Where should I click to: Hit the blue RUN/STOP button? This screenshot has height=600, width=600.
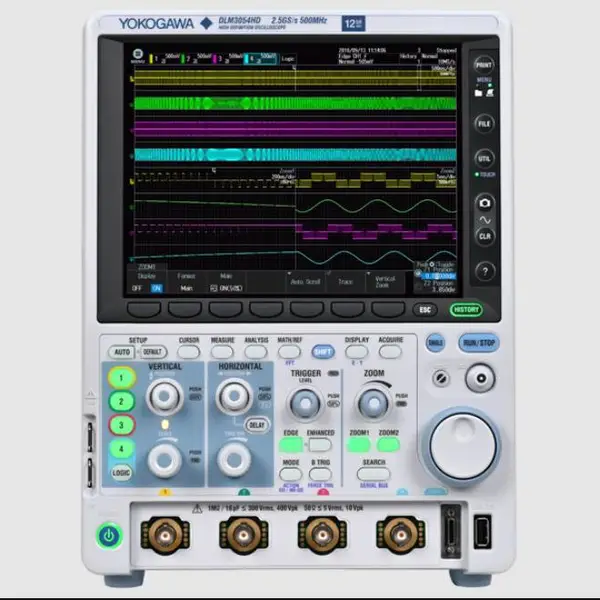(479, 343)
